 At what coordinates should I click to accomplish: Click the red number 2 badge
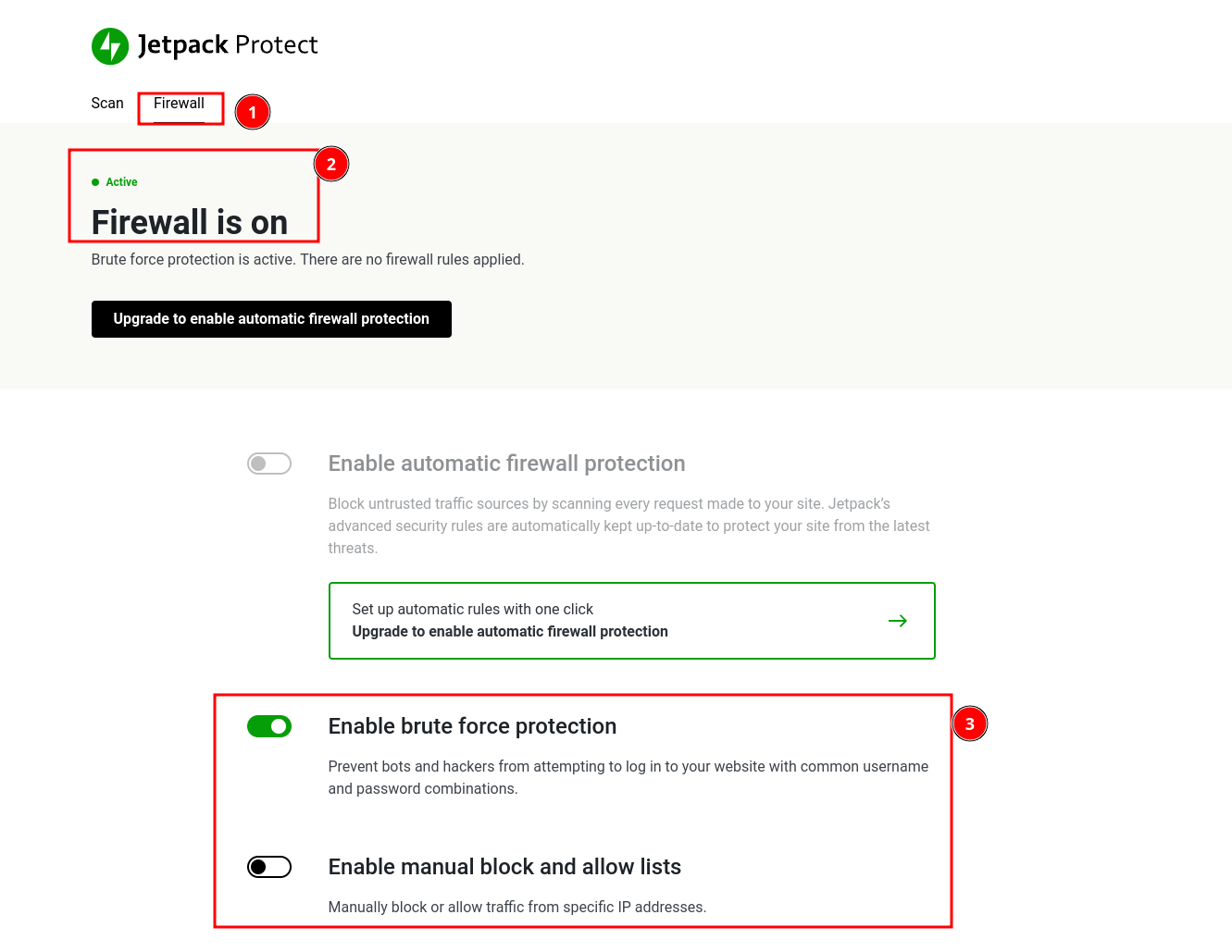331,165
